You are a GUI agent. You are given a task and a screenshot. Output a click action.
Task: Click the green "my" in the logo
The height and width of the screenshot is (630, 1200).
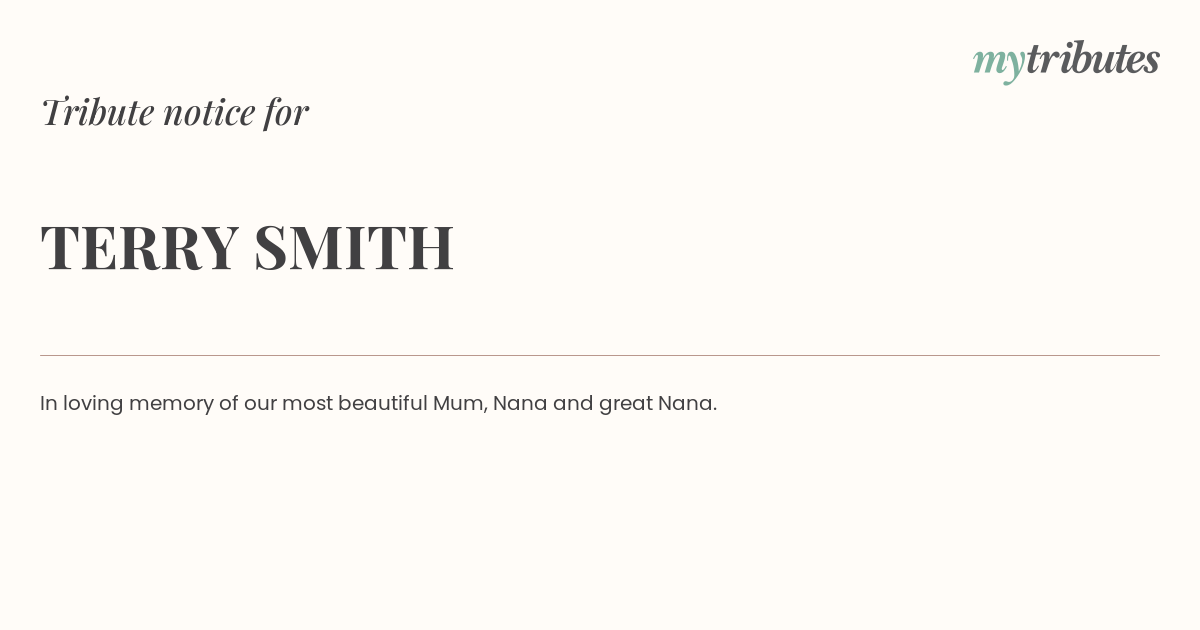[x=998, y=62]
